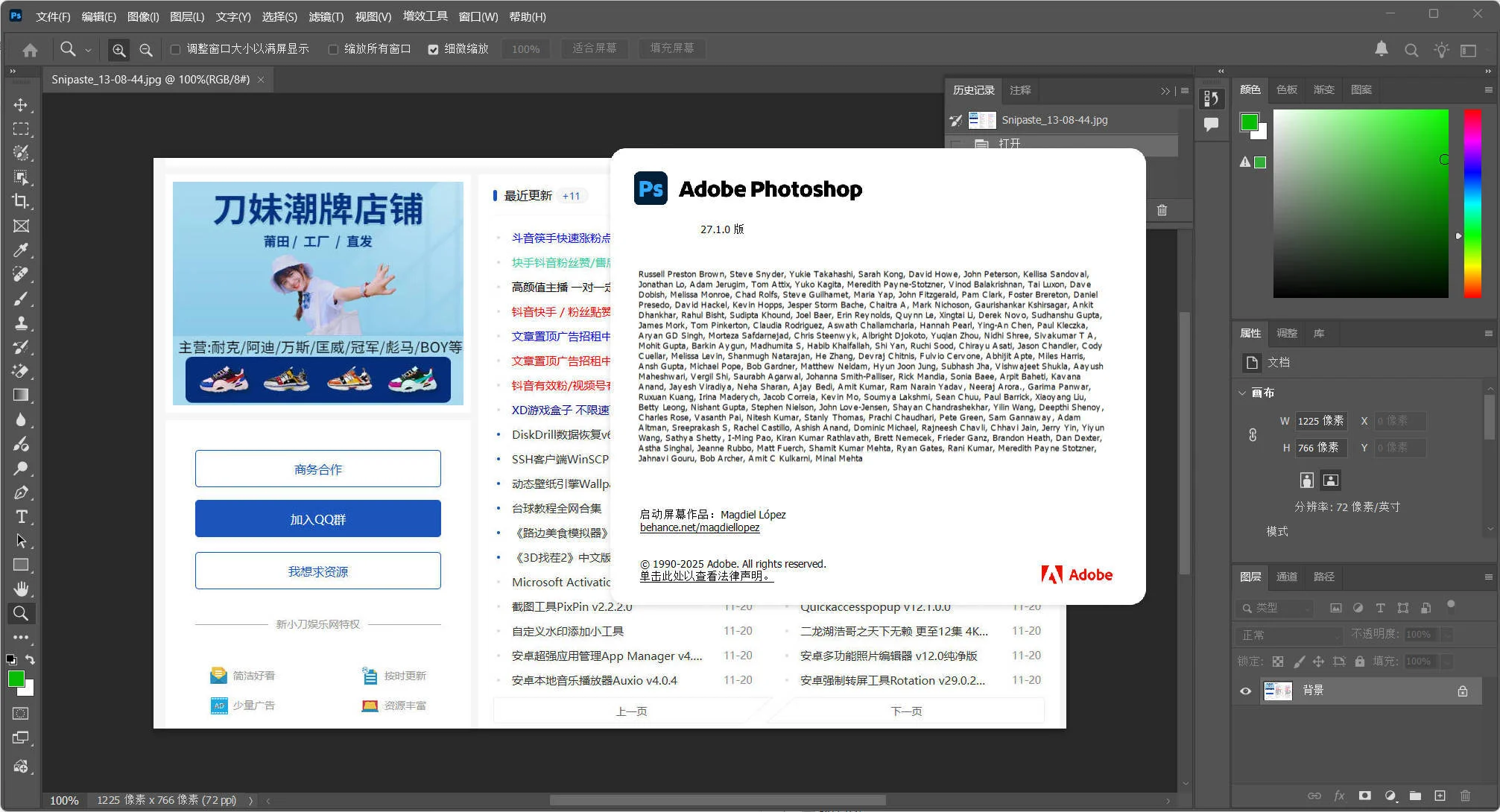Image resolution: width=1500 pixels, height=812 pixels.
Task: Enable the 缩放所有窗口 checkbox
Action: coord(334,48)
